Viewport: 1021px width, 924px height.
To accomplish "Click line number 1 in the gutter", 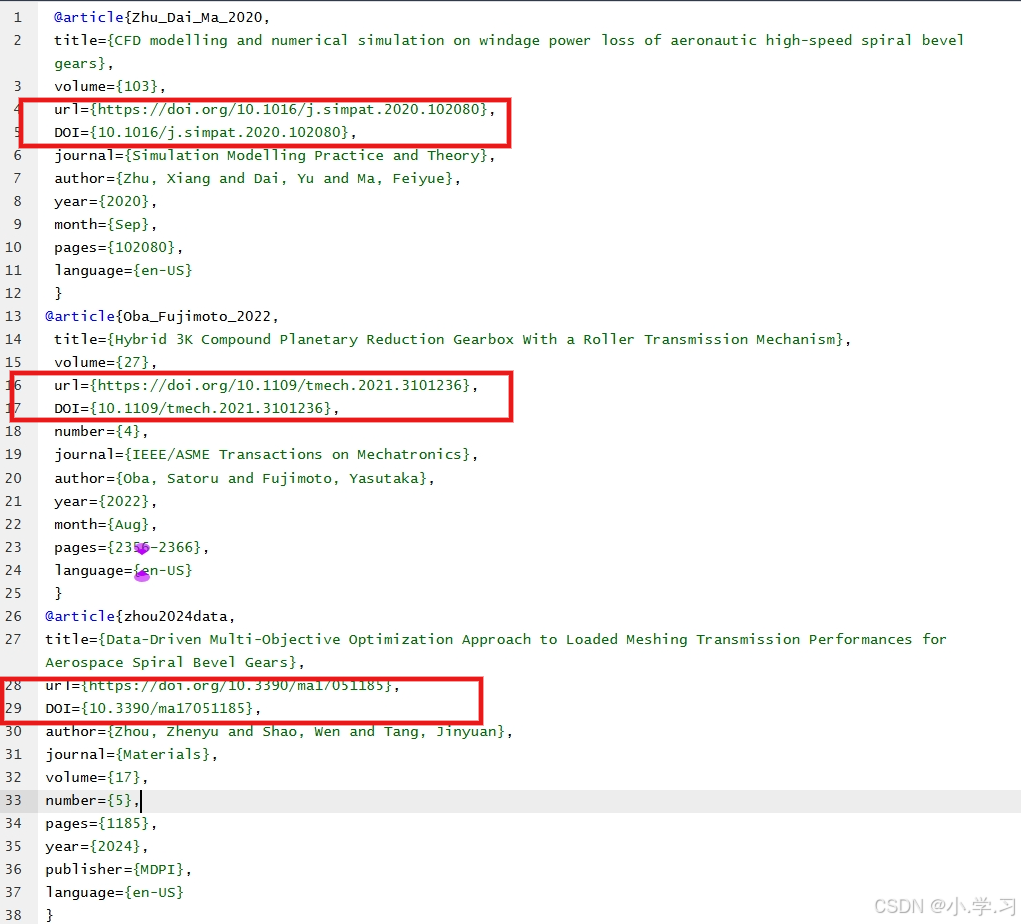I will point(17,17).
